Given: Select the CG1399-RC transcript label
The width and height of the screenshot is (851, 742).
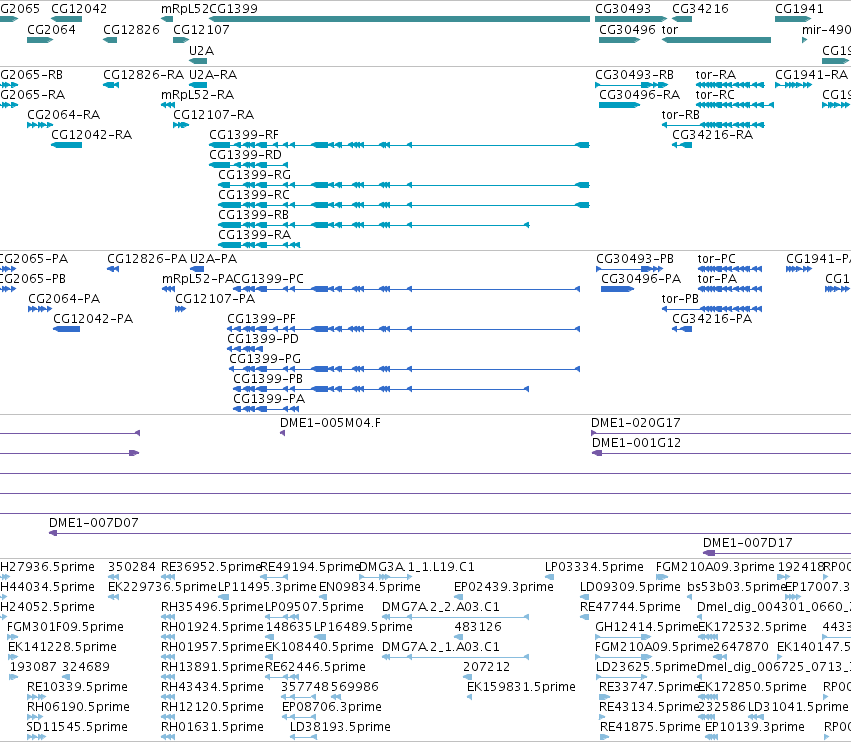Looking at the screenshot, I should [x=254, y=194].
